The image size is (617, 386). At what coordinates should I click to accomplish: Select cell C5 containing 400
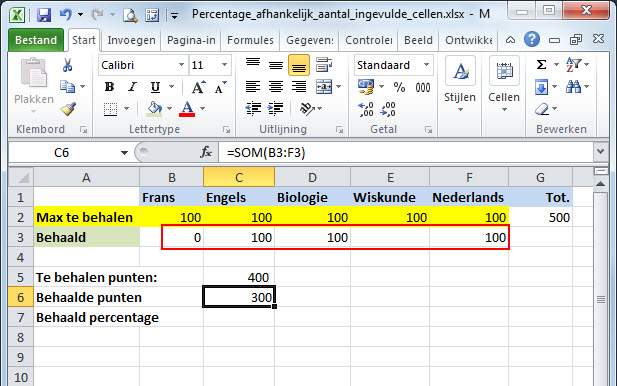click(x=239, y=277)
